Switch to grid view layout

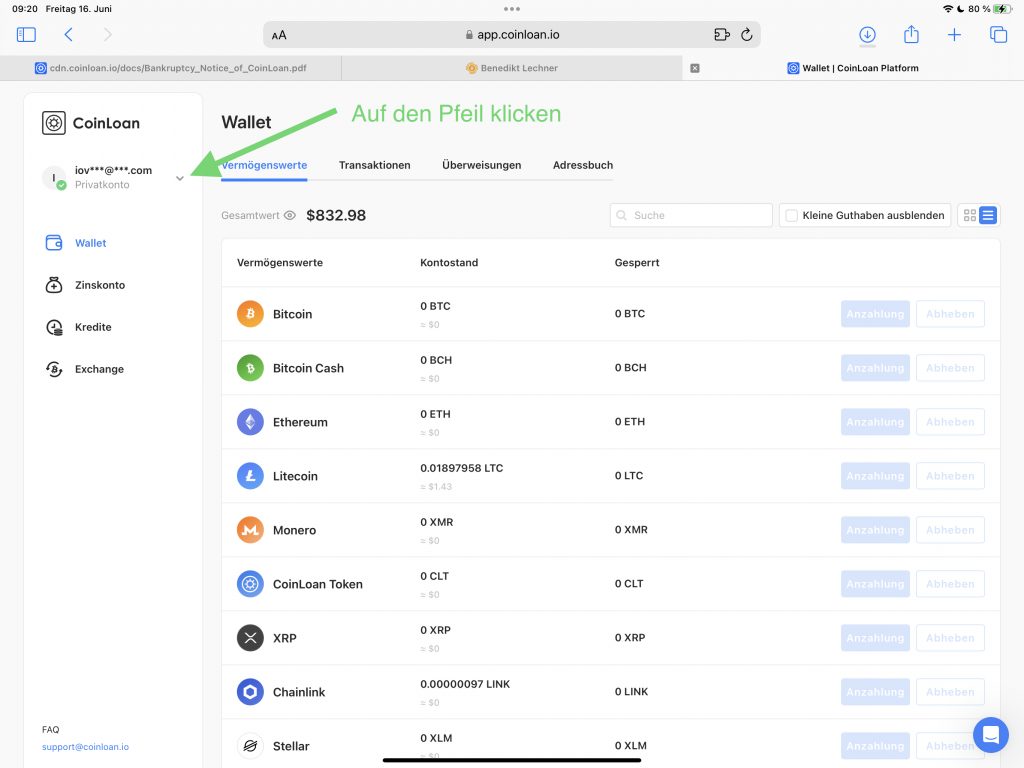pyautogui.click(x=970, y=216)
